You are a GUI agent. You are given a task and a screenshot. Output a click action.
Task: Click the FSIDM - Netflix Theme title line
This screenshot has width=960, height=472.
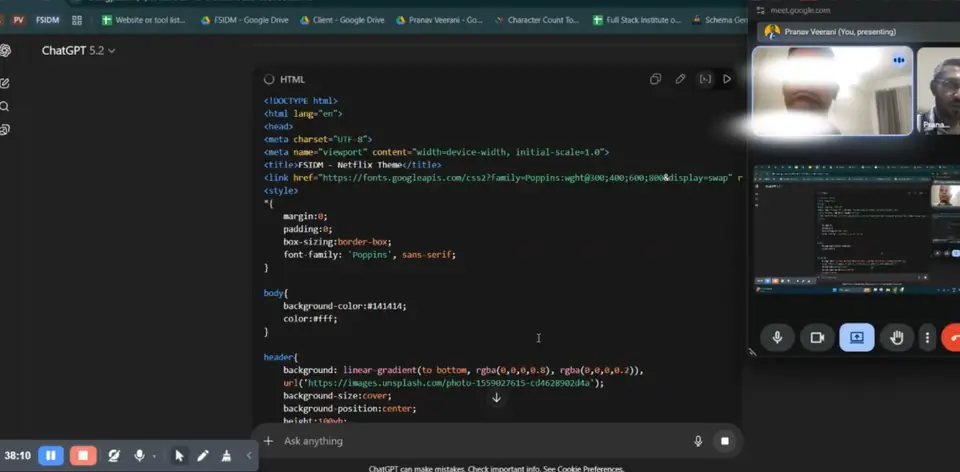352,165
